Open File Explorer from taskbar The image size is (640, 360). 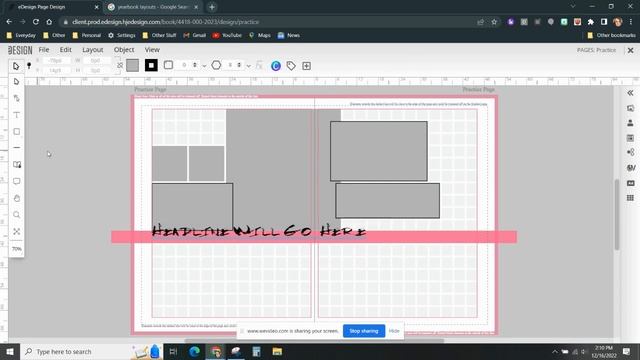pyautogui.click(x=277, y=351)
